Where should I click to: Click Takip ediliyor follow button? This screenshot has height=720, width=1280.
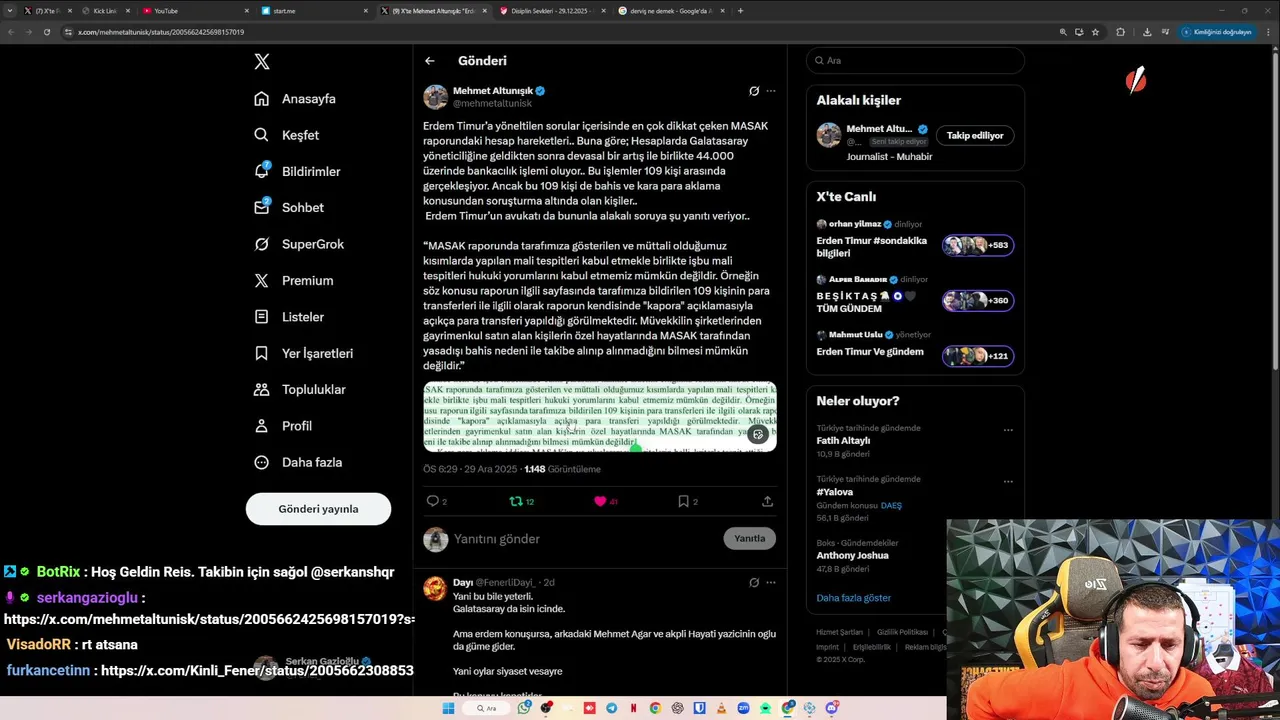[975, 135]
